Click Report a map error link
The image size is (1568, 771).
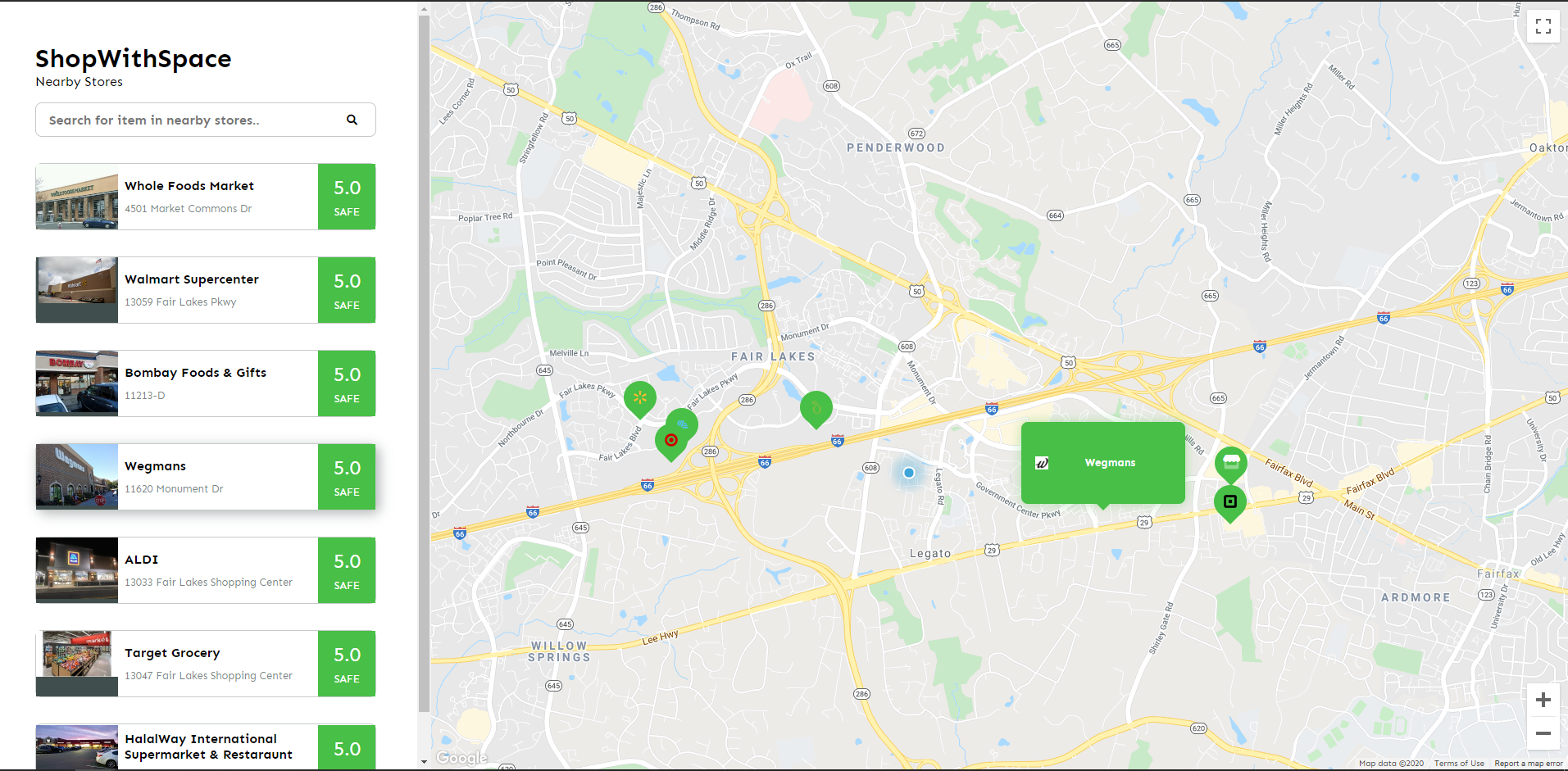tap(1529, 764)
